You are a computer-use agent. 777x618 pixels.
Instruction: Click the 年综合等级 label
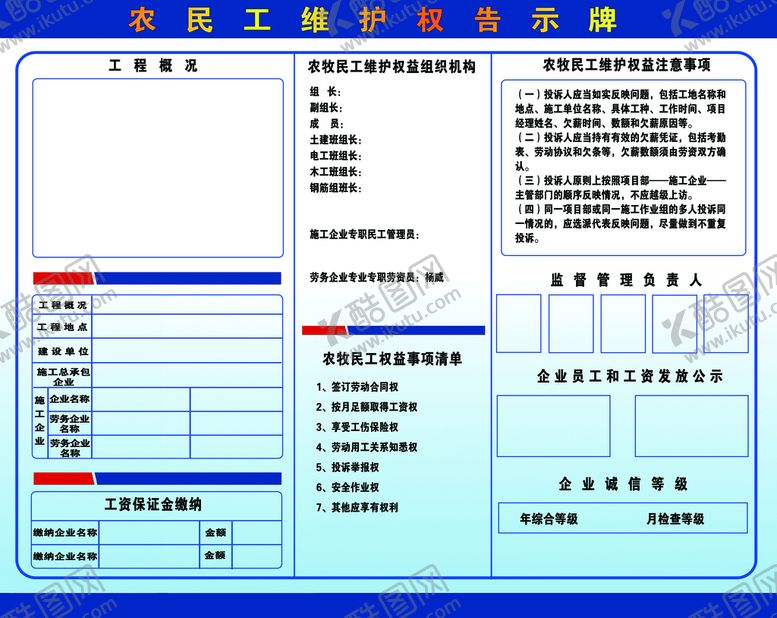click(x=549, y=519)
